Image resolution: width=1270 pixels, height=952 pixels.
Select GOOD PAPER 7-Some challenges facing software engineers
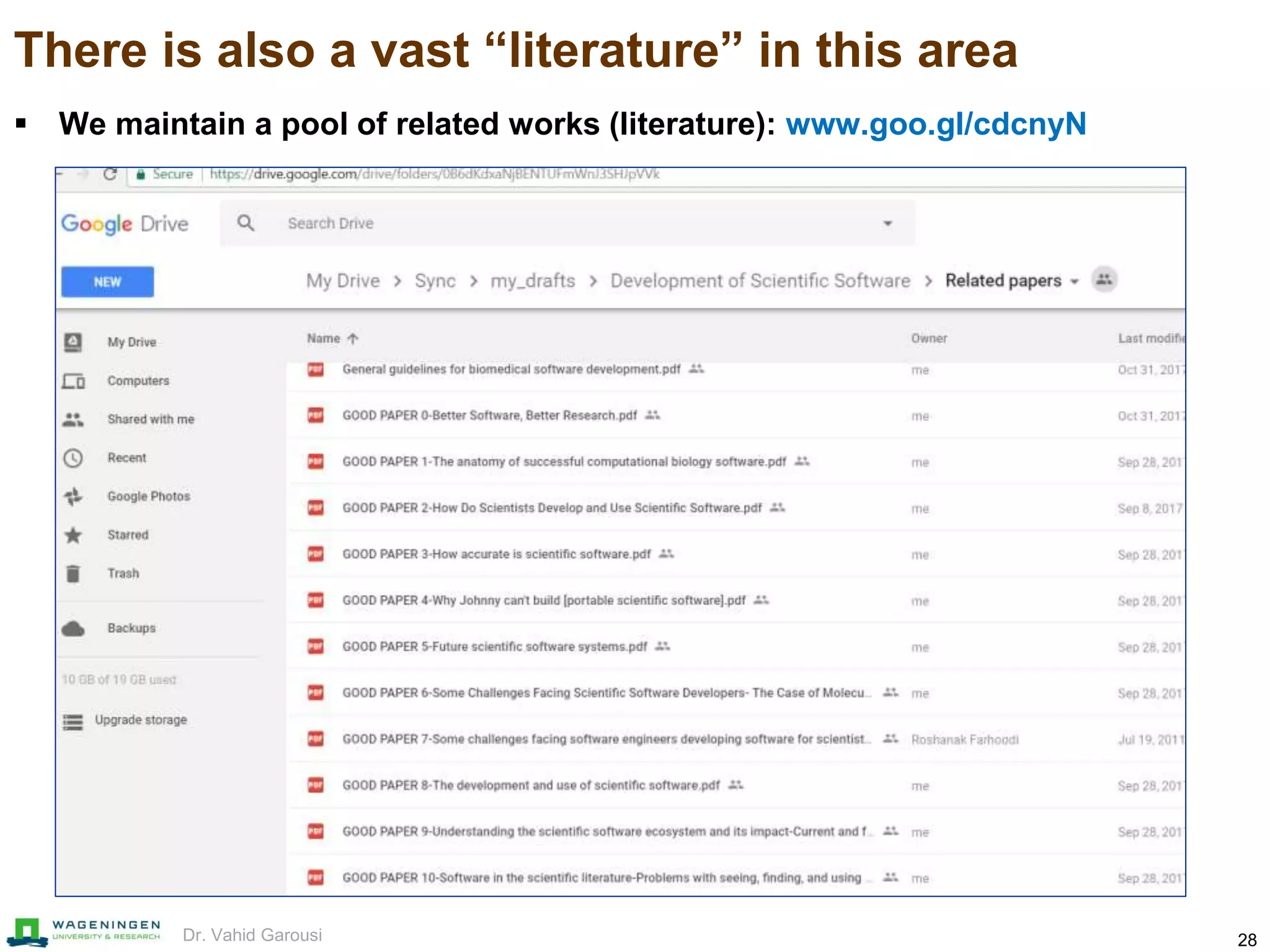(x=606, y=739)
